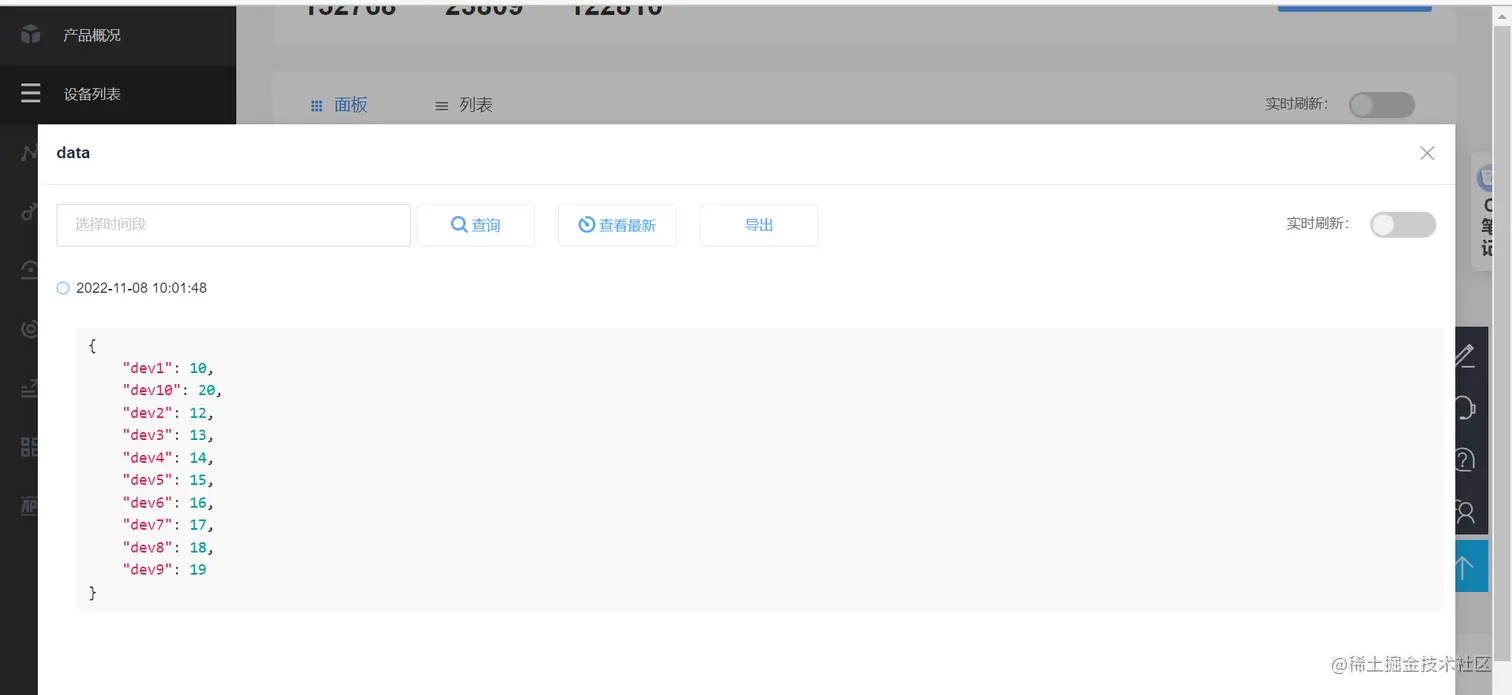Image resolution: width=1512 pixels, height=695 pixels.
Task: Click the "dev3": 13 line
Action: pos(168,435)
